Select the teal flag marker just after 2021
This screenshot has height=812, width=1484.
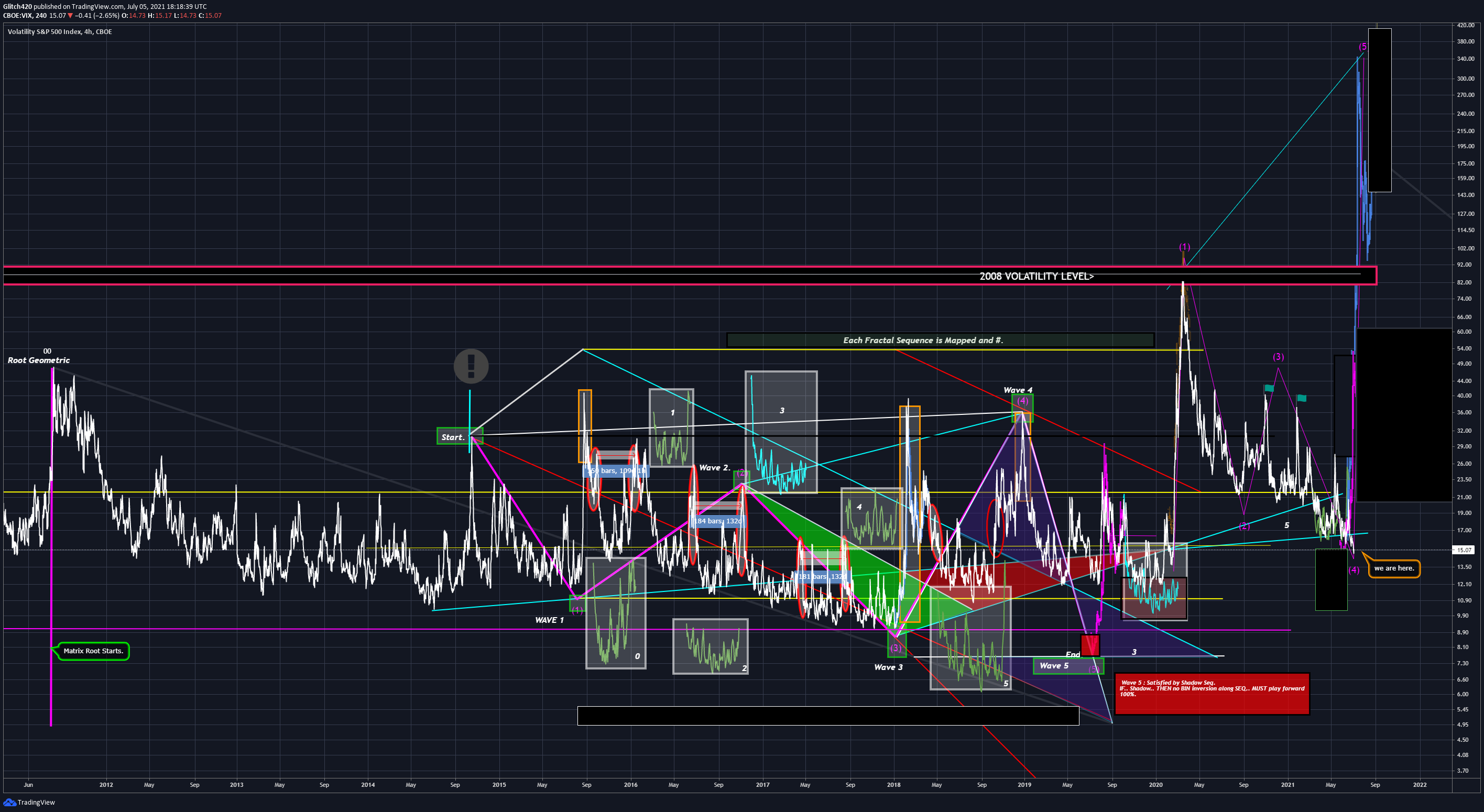[x=1301, y=398]
